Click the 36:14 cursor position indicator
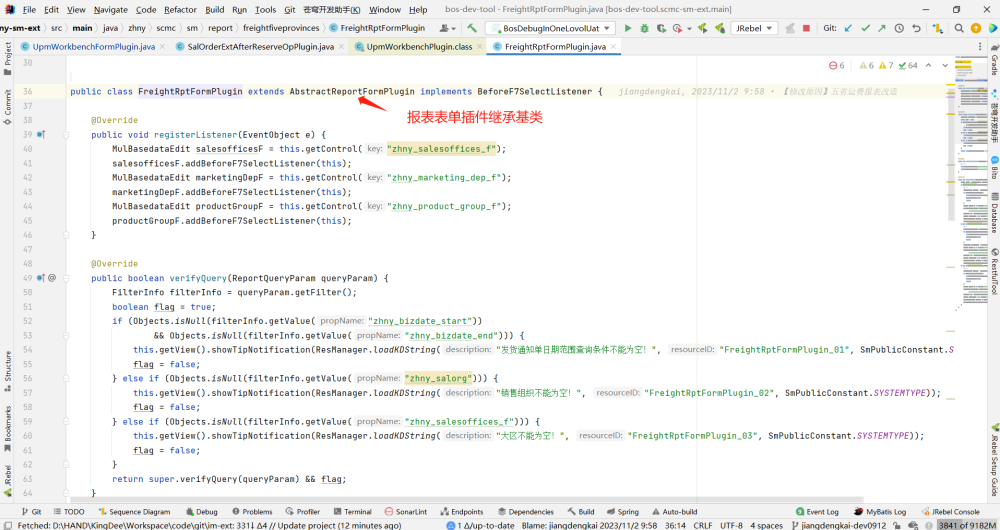The width and height of the screenshot is (1000, 530). (675, 526)
